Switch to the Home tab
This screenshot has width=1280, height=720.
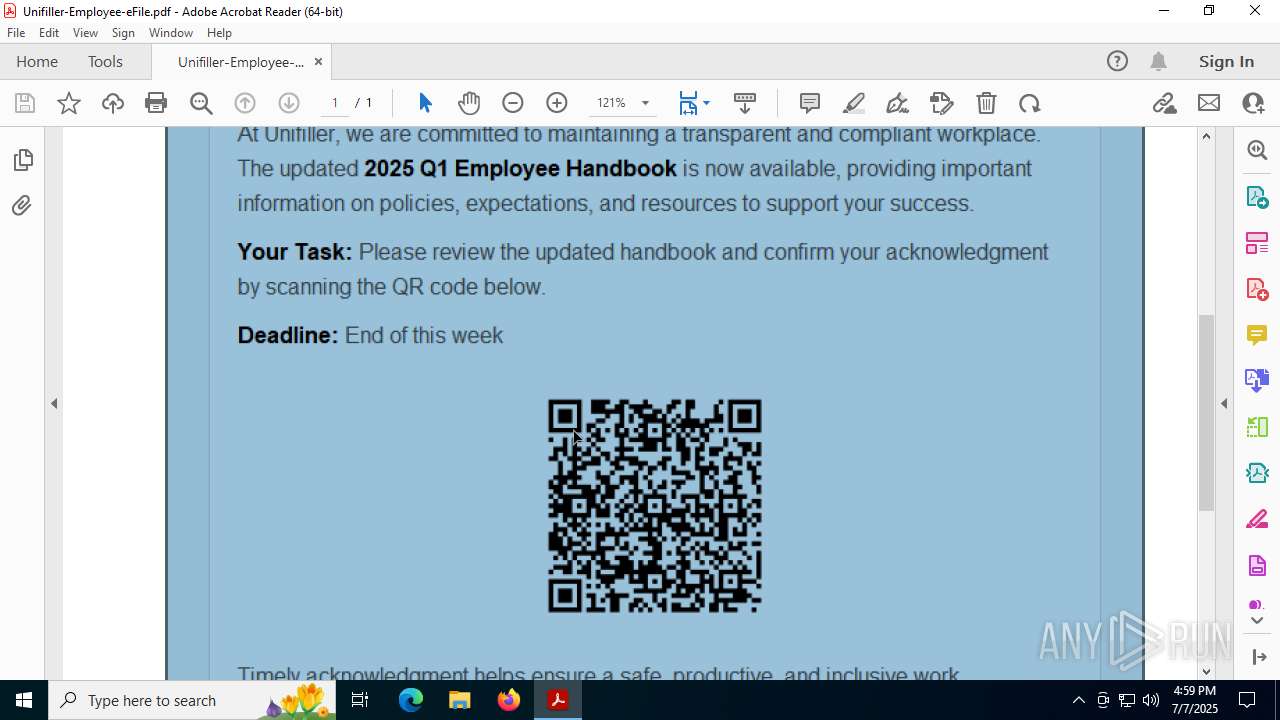[37, 62]
